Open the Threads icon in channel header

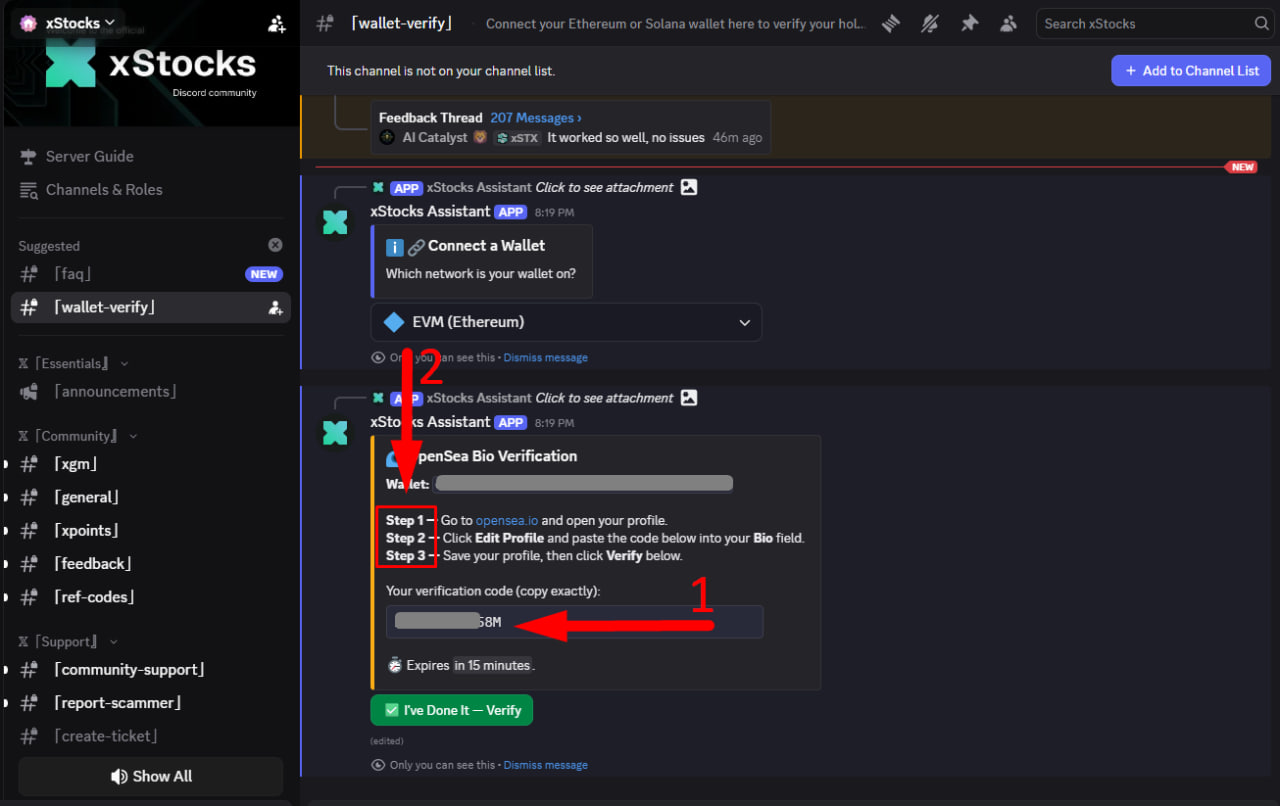891,23
